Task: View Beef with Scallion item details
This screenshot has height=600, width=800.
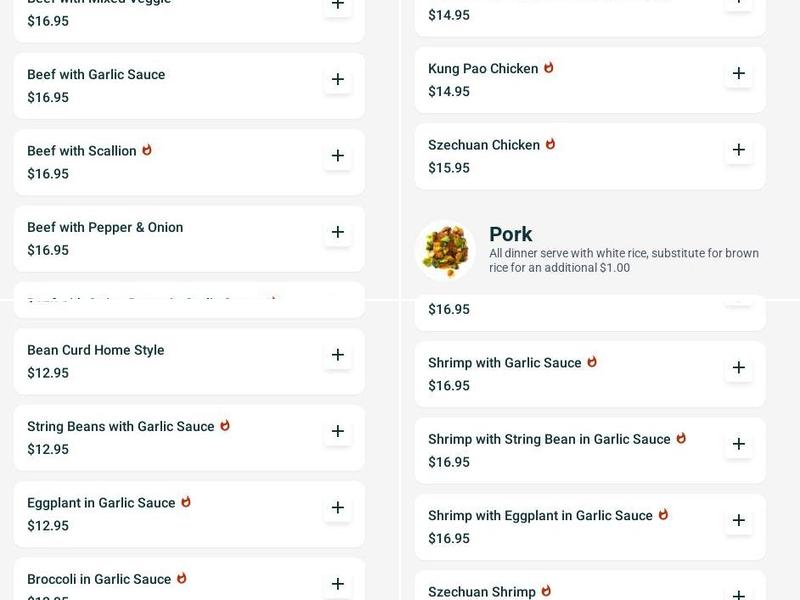Action: 82,151
